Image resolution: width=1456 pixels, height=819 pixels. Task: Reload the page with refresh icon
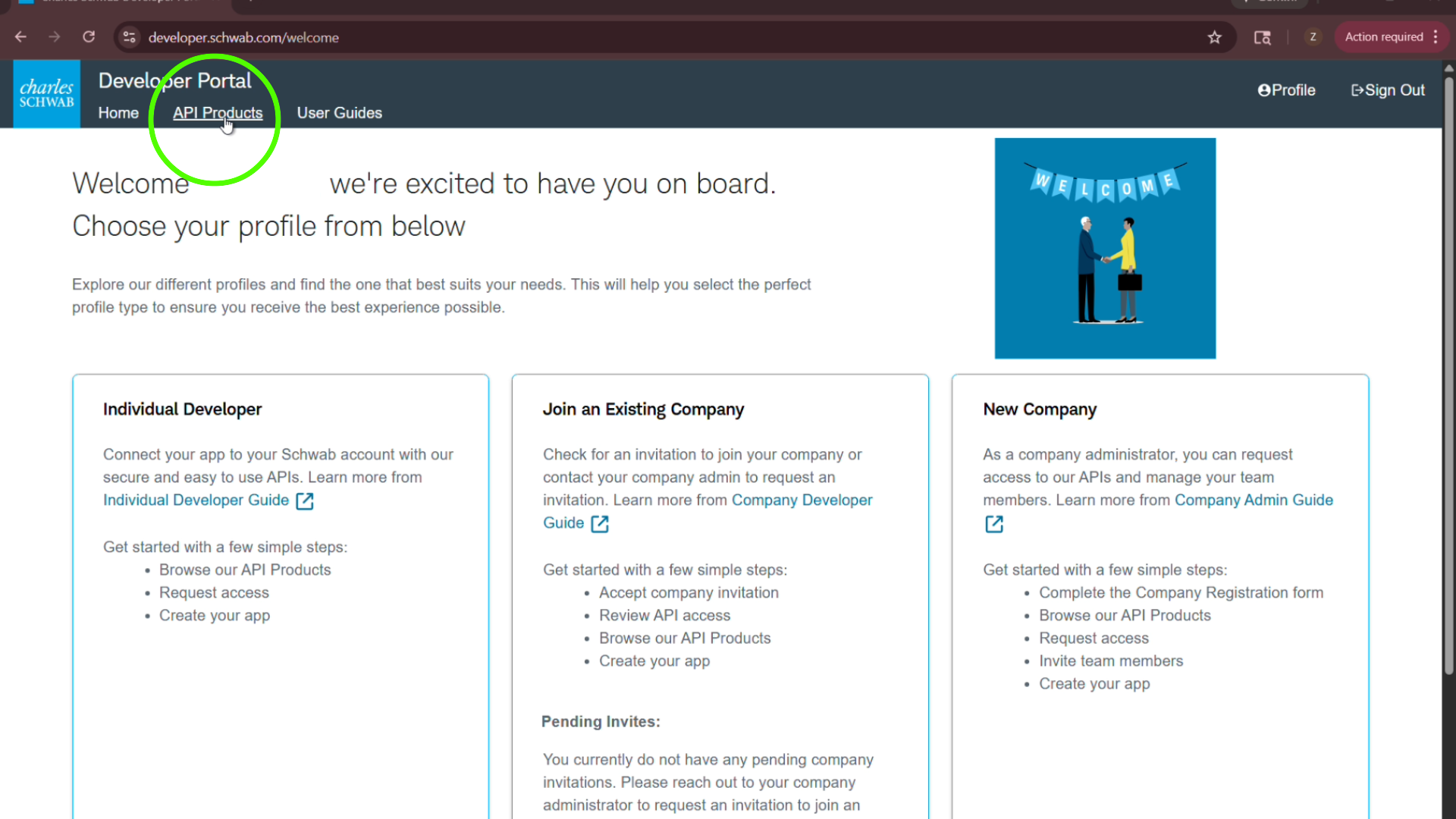pyautogui.click(x=89, y=37)
